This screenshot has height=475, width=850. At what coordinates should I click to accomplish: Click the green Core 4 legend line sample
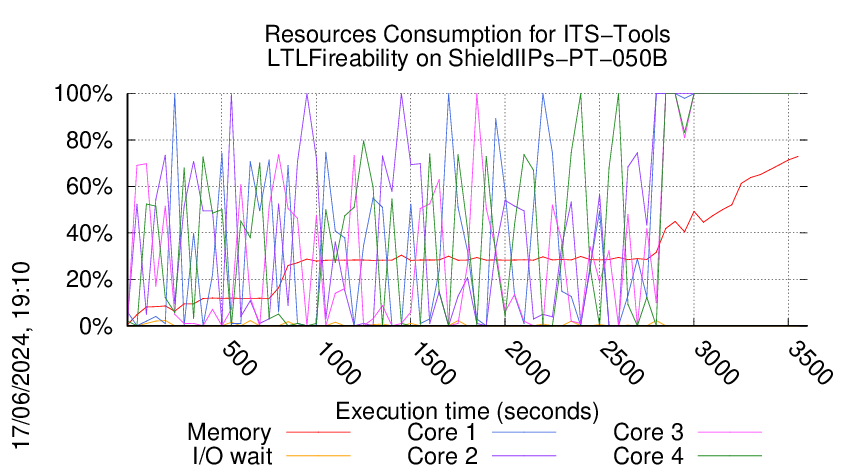pos(730,455)
